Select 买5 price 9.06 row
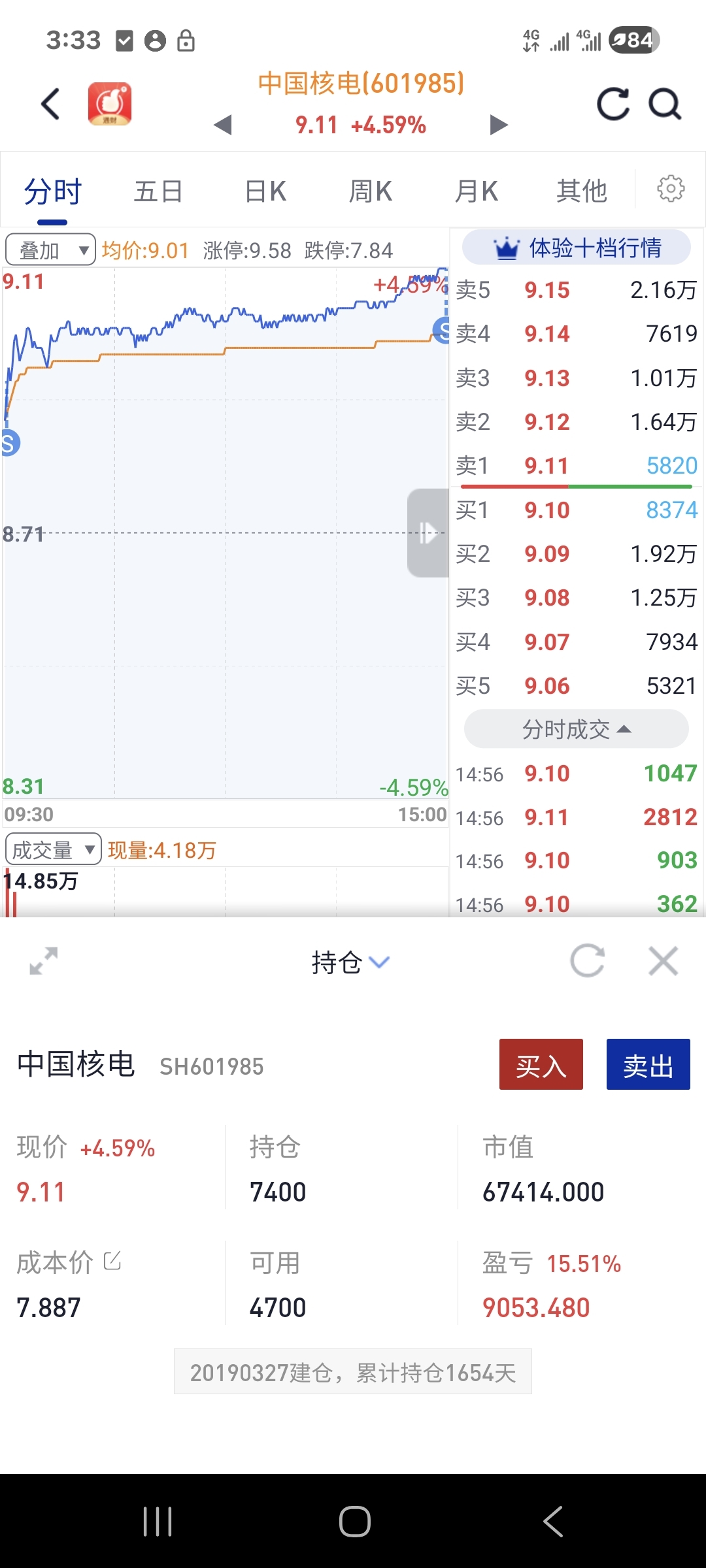Viewport: 706px width, 1568px height. tap(577, 685)
